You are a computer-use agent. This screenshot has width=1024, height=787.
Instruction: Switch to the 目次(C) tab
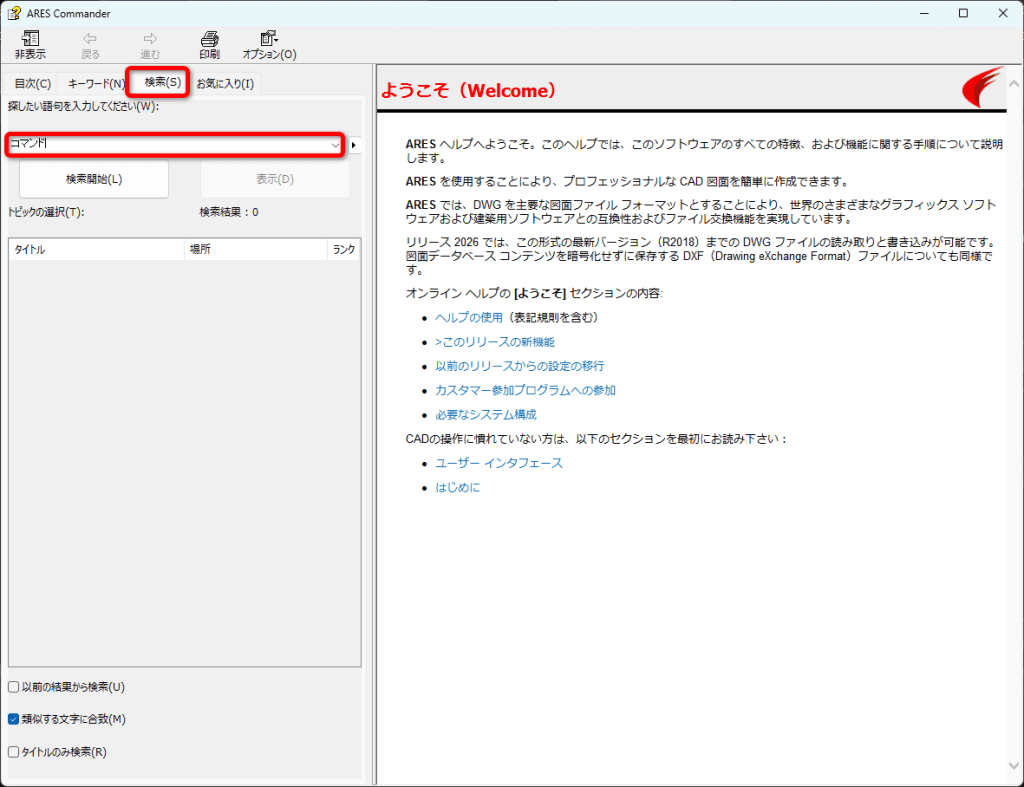[33, 84]
